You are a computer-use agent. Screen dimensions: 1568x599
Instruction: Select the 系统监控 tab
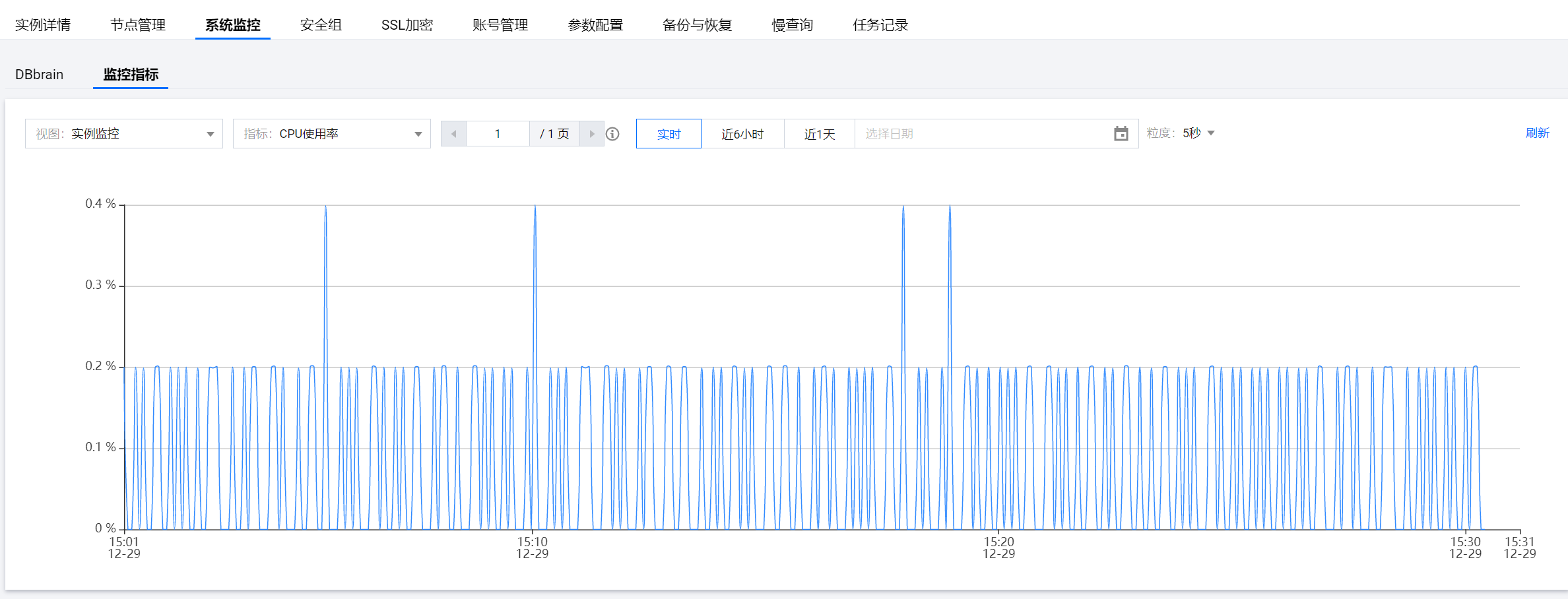pos(233,25)
